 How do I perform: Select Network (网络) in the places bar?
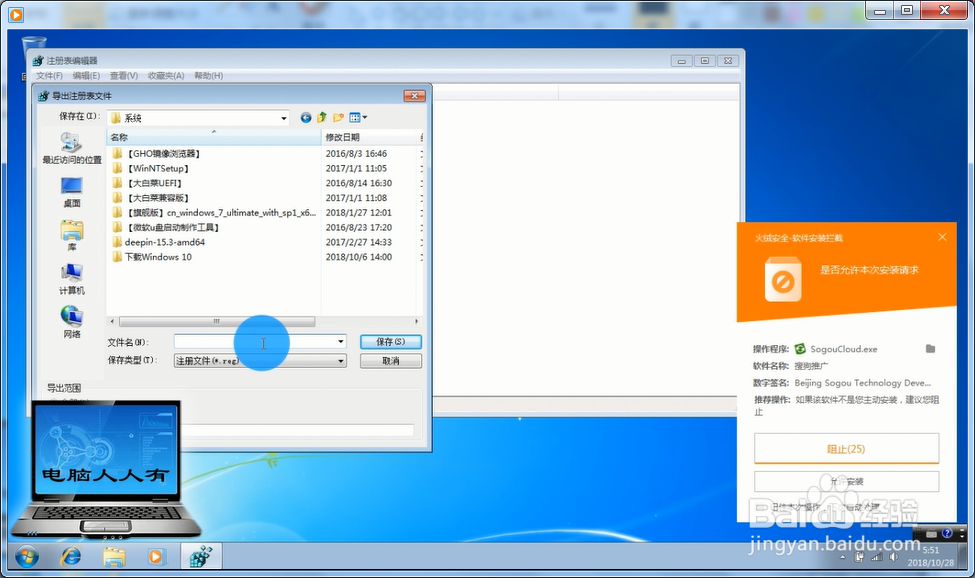[72, 323]
